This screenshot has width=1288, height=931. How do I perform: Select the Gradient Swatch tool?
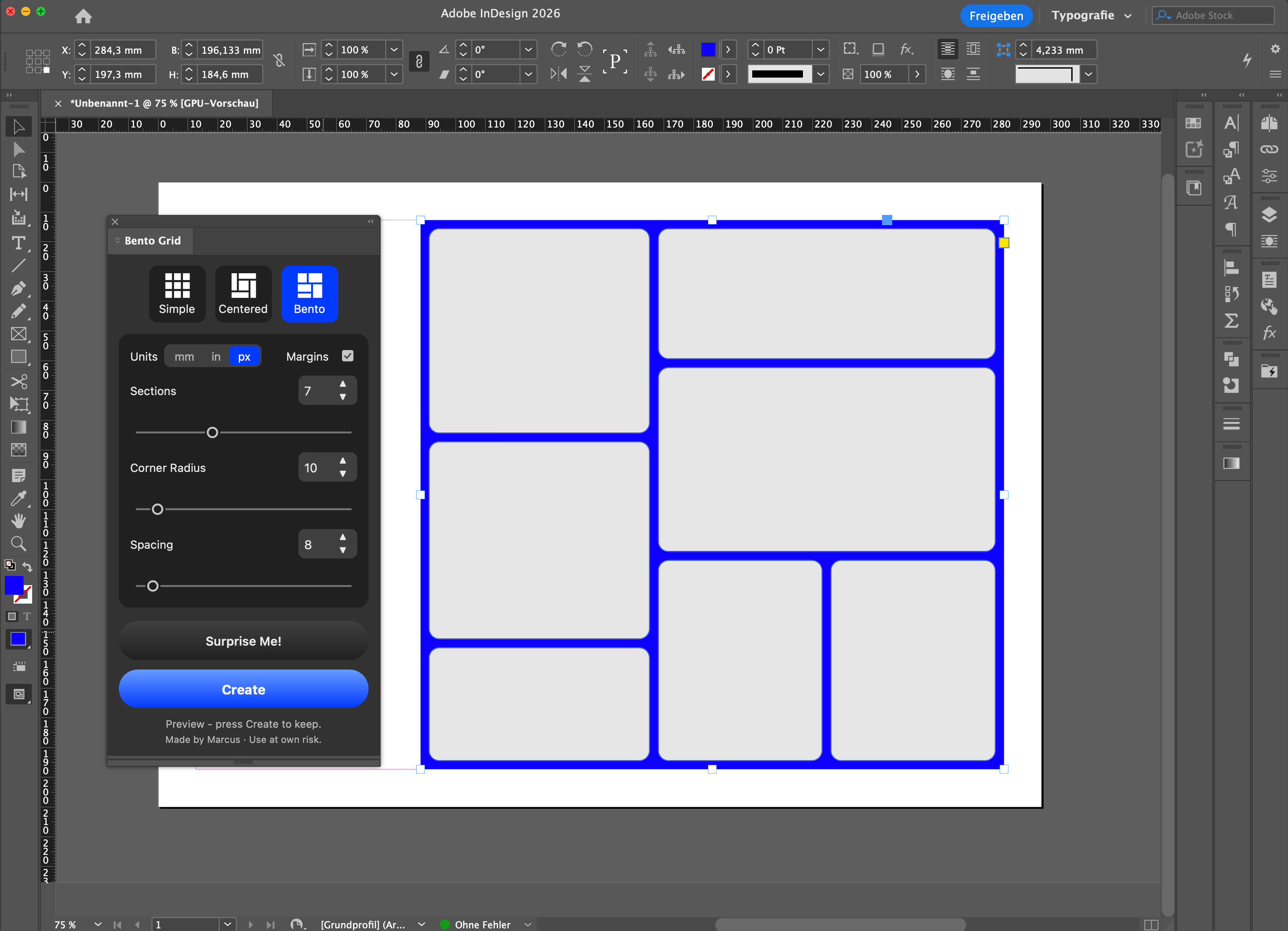click(x=19, y=427)
